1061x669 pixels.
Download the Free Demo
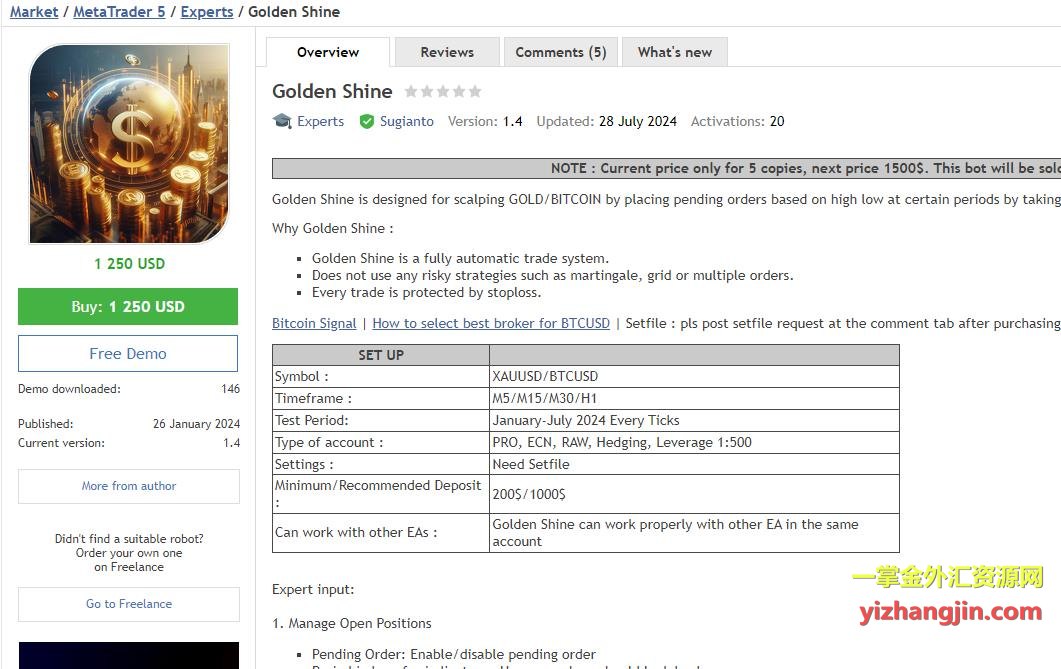tap(128, 354)
